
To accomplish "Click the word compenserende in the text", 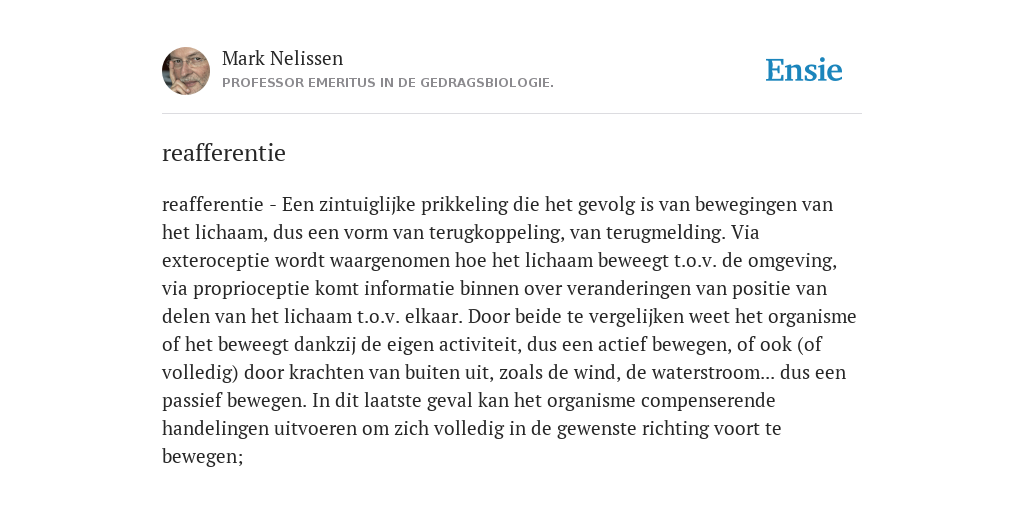I will pyautogui.click(x=708, y=401).
